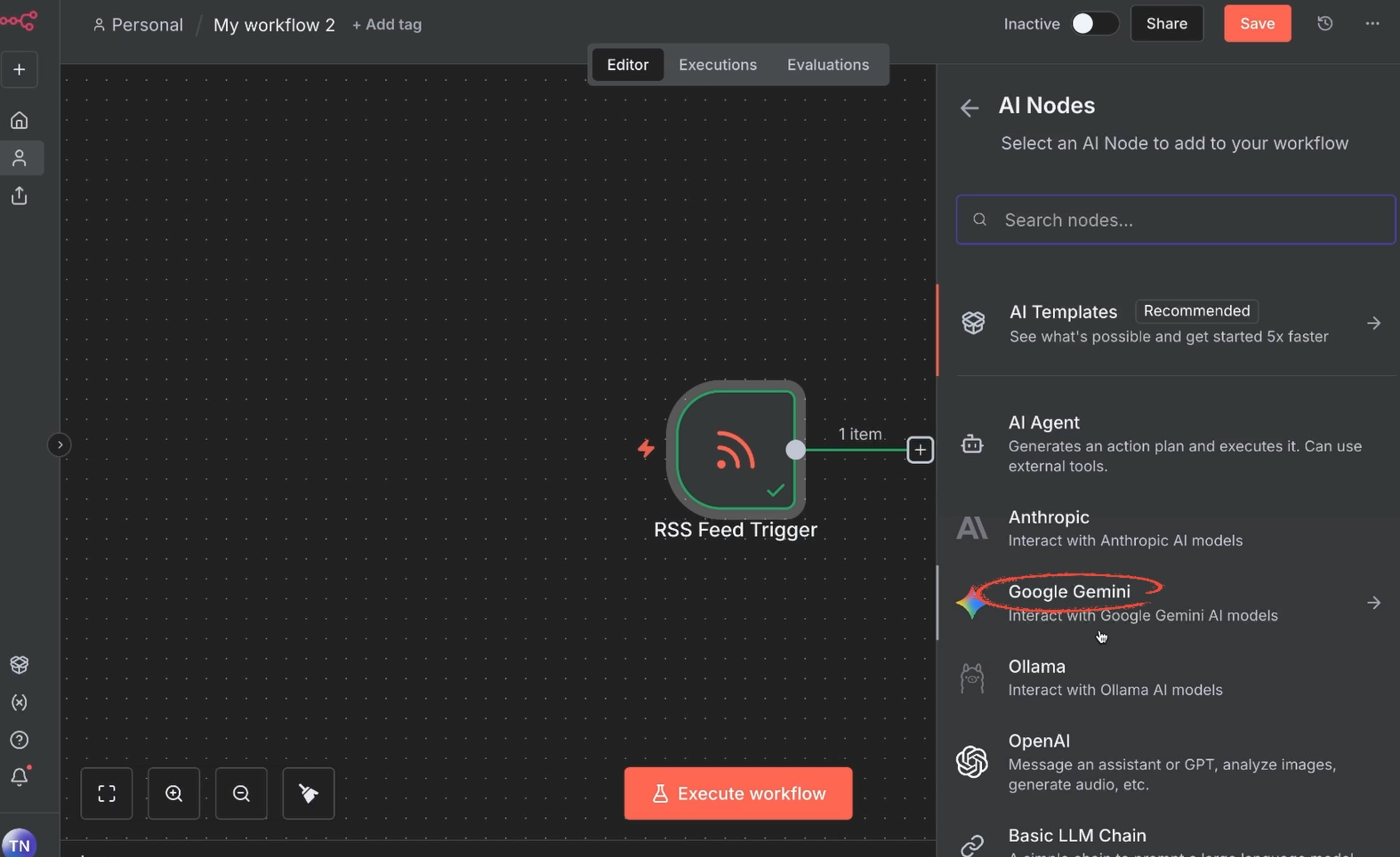Click the Add tag link
The image size is (1400, 857).
[387, 25]
